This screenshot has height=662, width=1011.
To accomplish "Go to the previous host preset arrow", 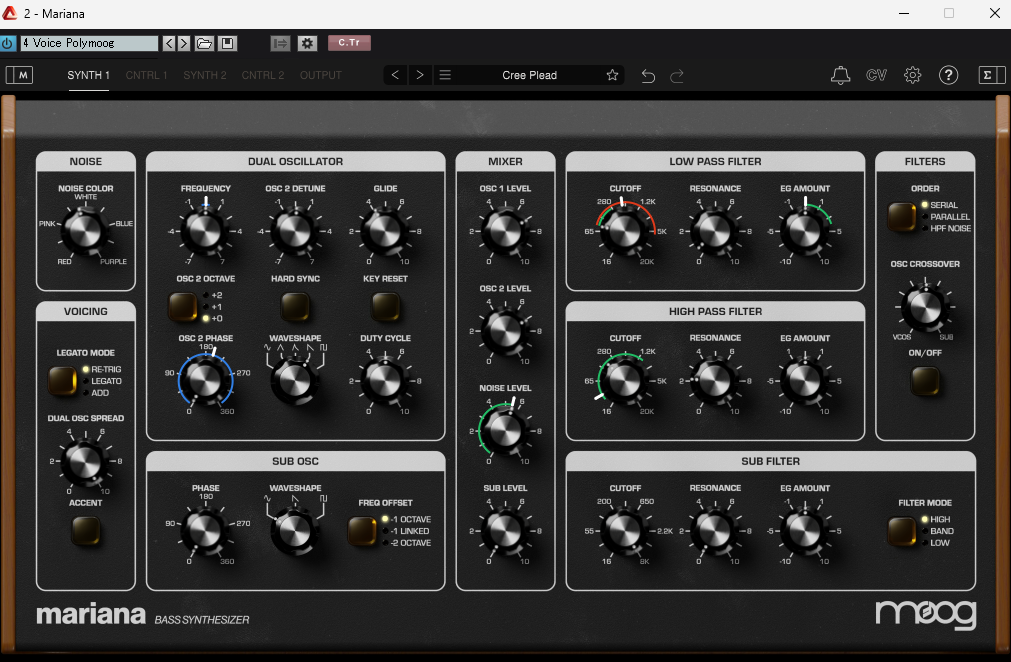I will pyautogui.click(x=169, y=43).
